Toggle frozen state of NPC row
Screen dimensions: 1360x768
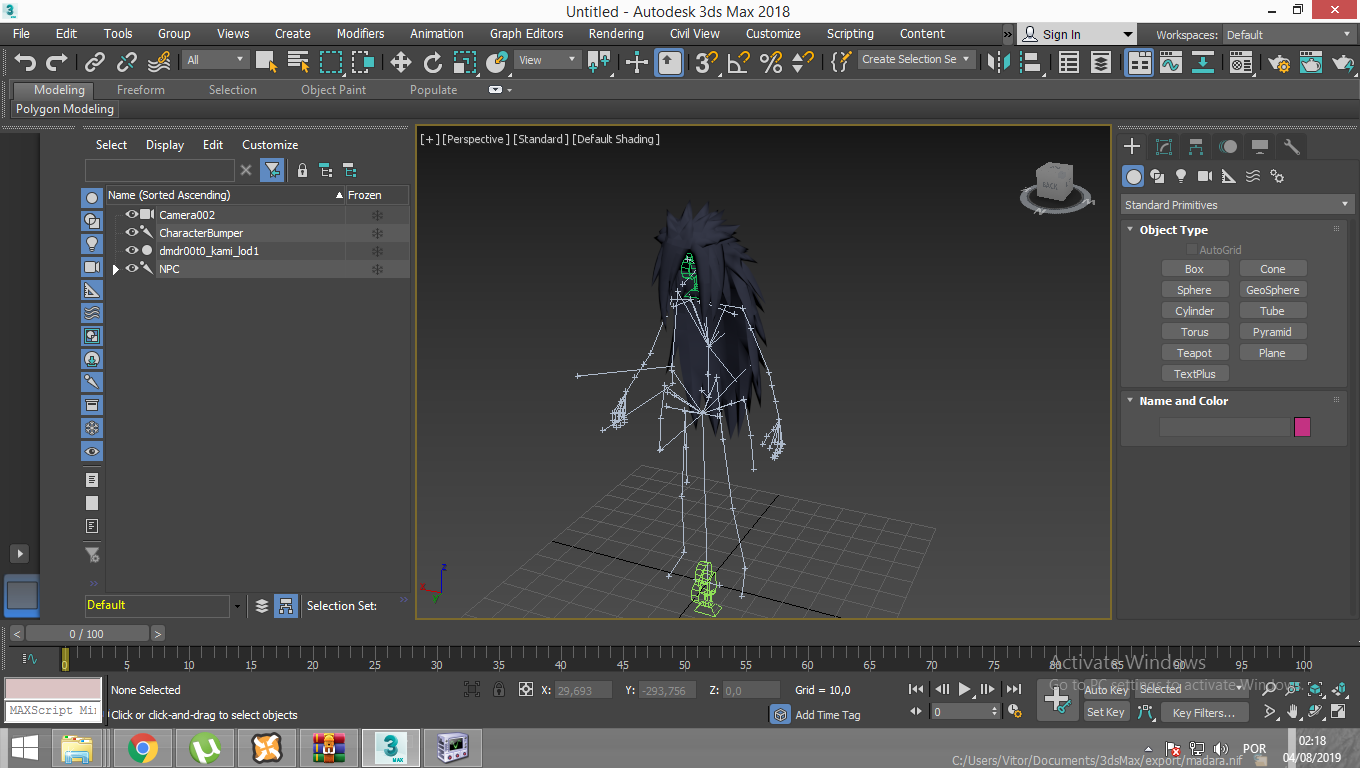tap(377, 269)
